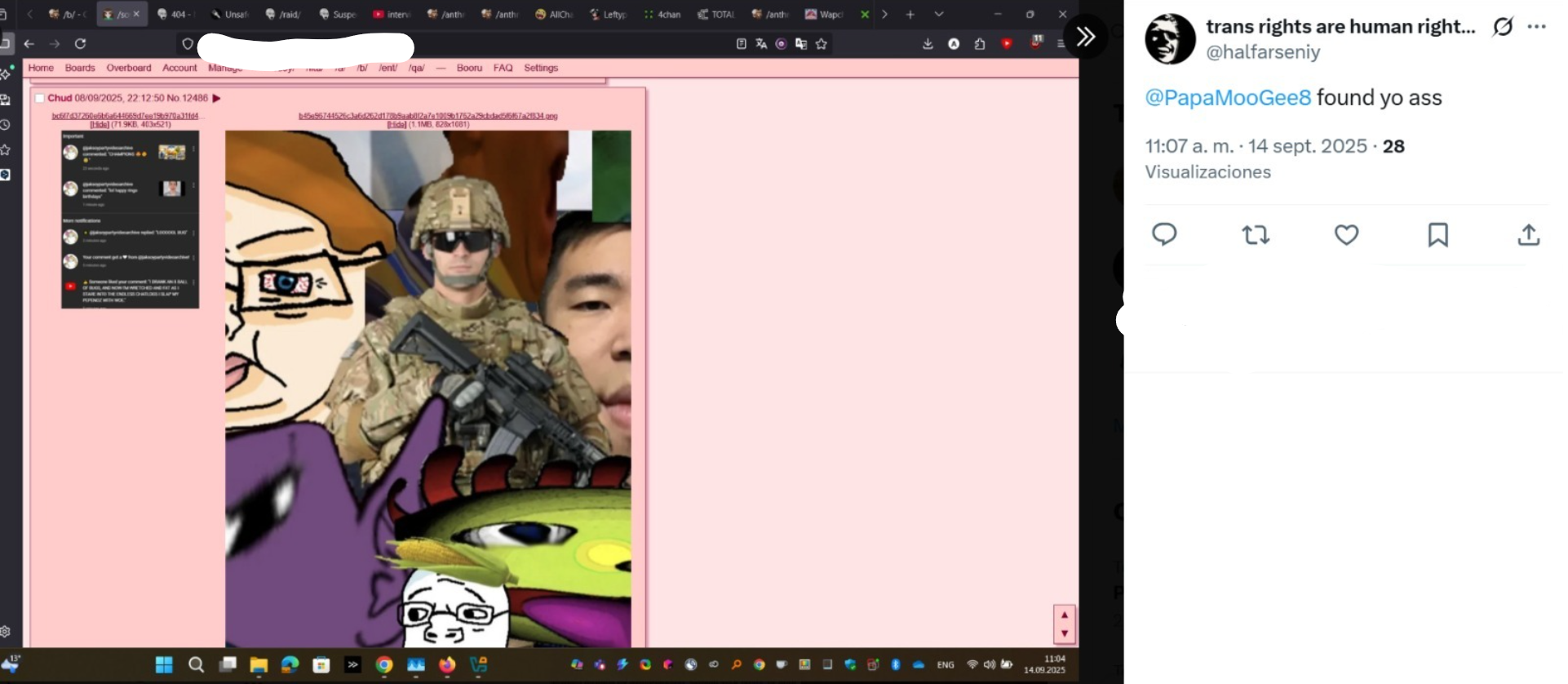Open the dark notifications thumbnail image
This screenshot has width=1568, height=684.
pos(130,219)
